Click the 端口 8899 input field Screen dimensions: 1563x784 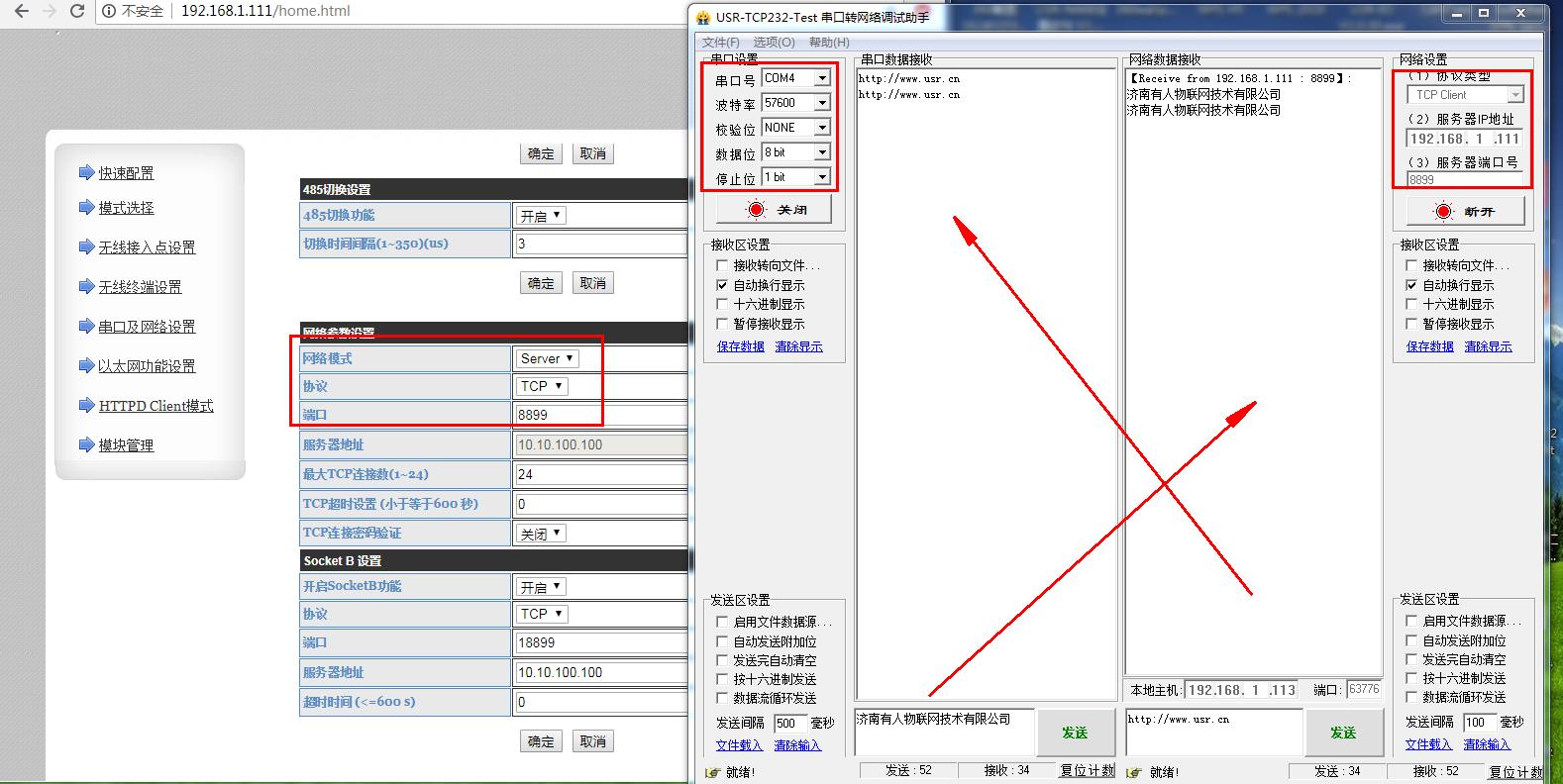[x=599, y=415]
